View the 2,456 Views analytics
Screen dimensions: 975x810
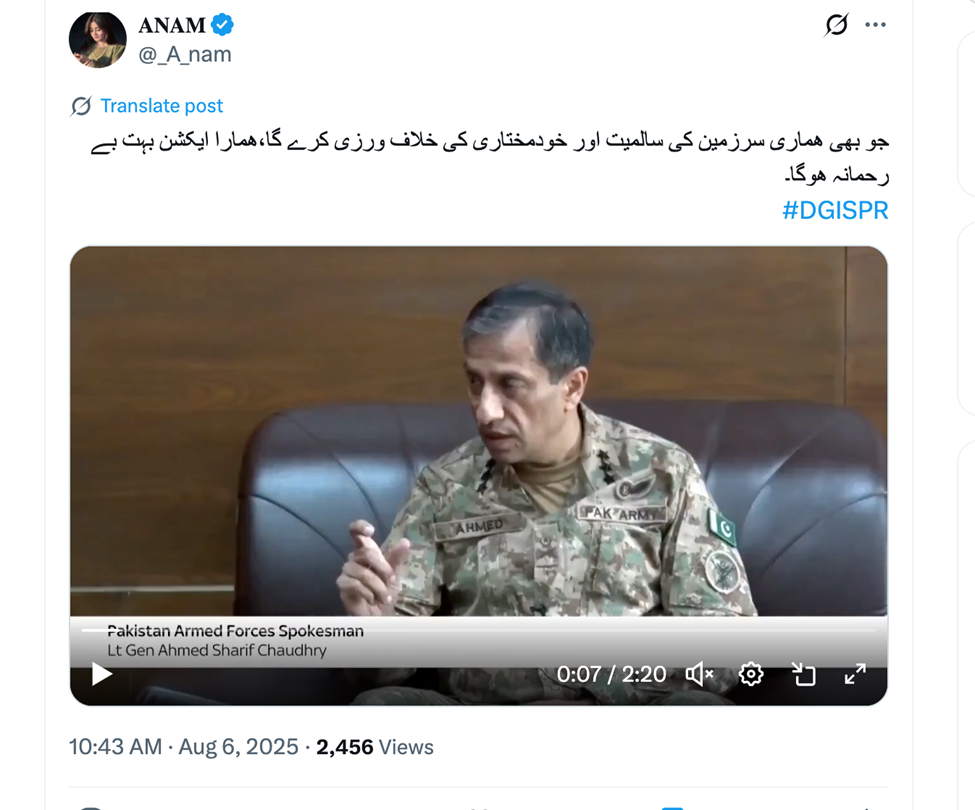point(375,747)
